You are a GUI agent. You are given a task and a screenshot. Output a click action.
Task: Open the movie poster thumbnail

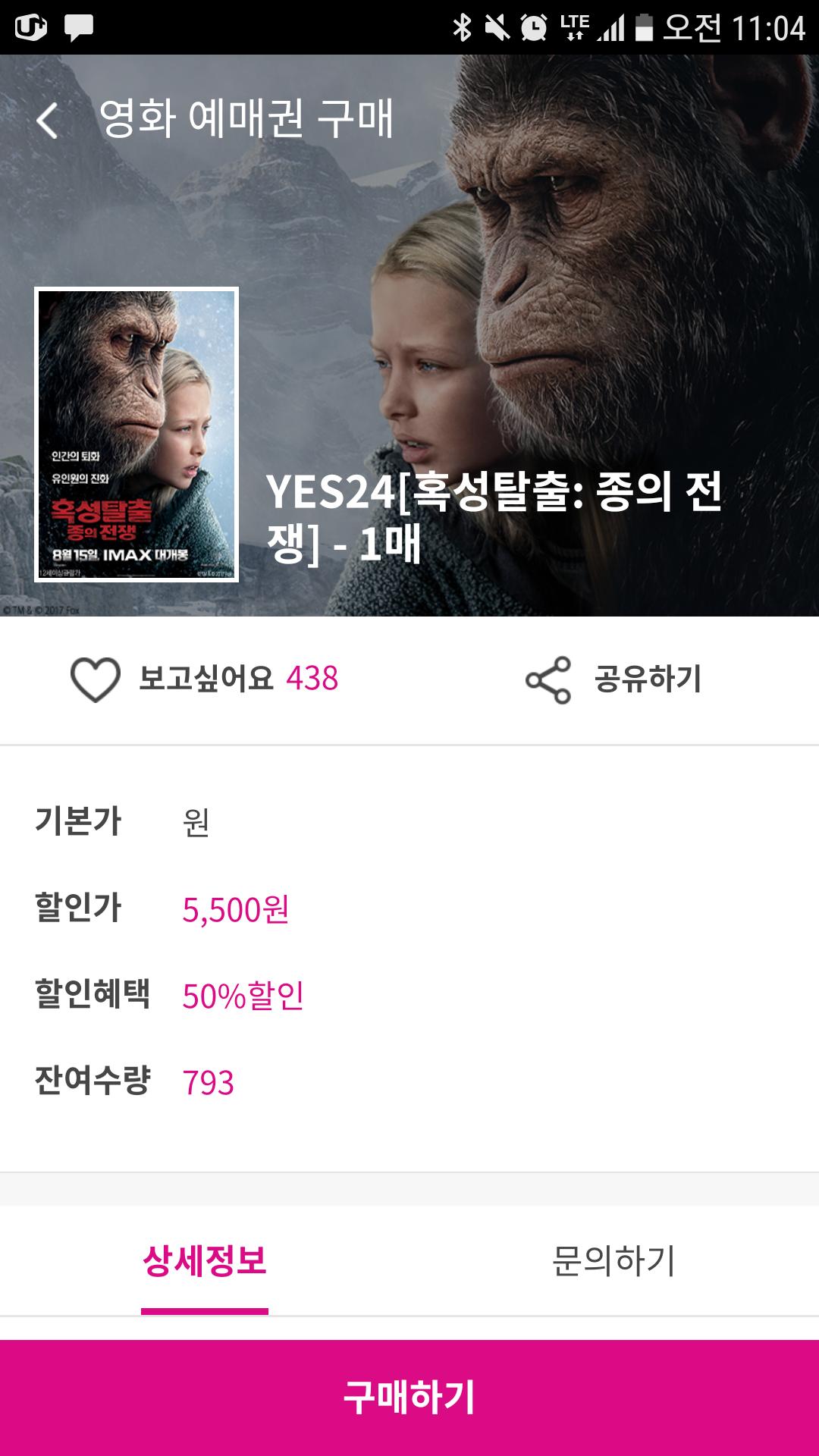pyautogui.click(x=136, y=435)
